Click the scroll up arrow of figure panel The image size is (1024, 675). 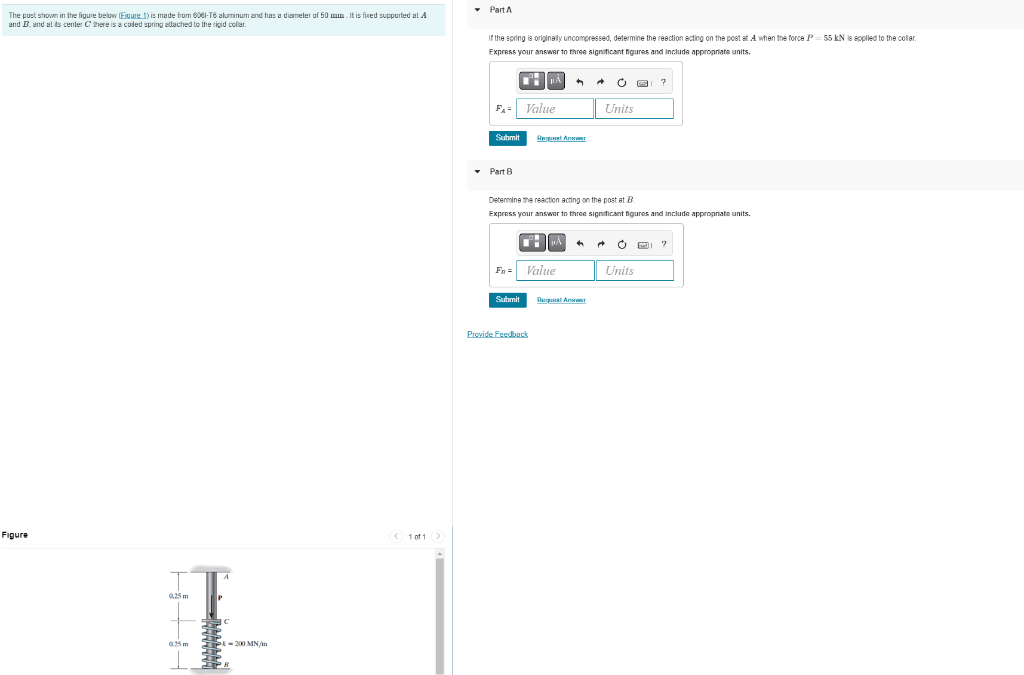(440, 554)
